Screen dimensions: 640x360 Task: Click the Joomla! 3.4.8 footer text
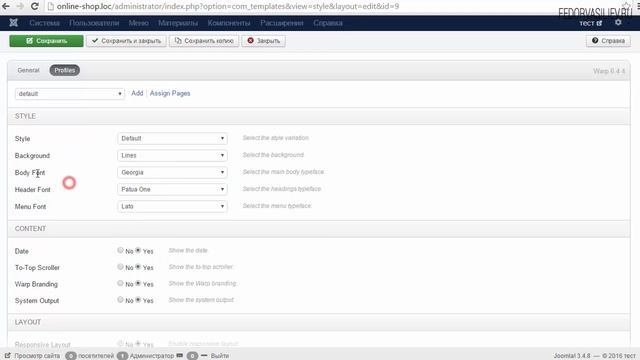tap(572, 356)
